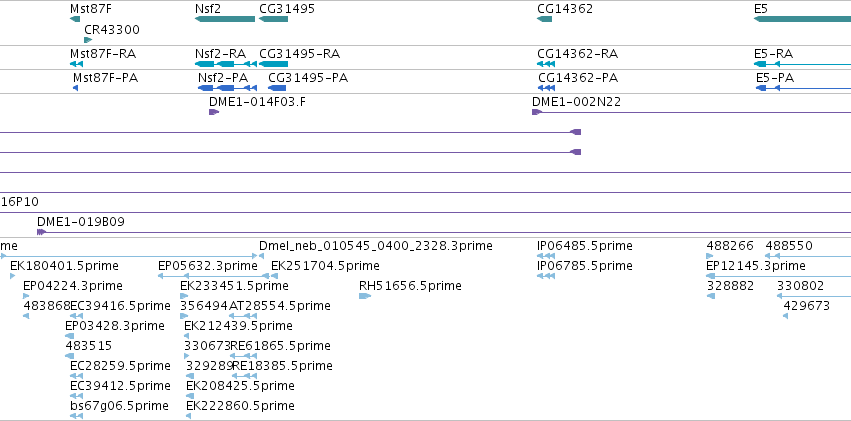Select the Mst87F-PA protein label

pyautogui.click(x=105, y=78)
